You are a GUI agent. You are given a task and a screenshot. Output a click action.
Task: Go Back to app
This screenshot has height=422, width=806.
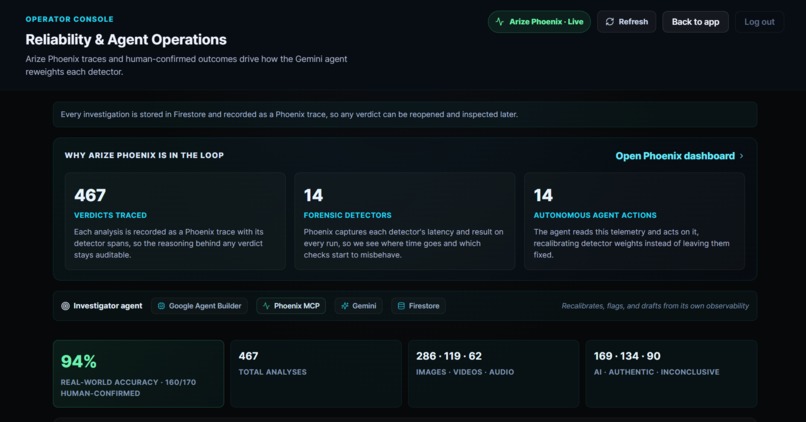(x=695, y=22)
